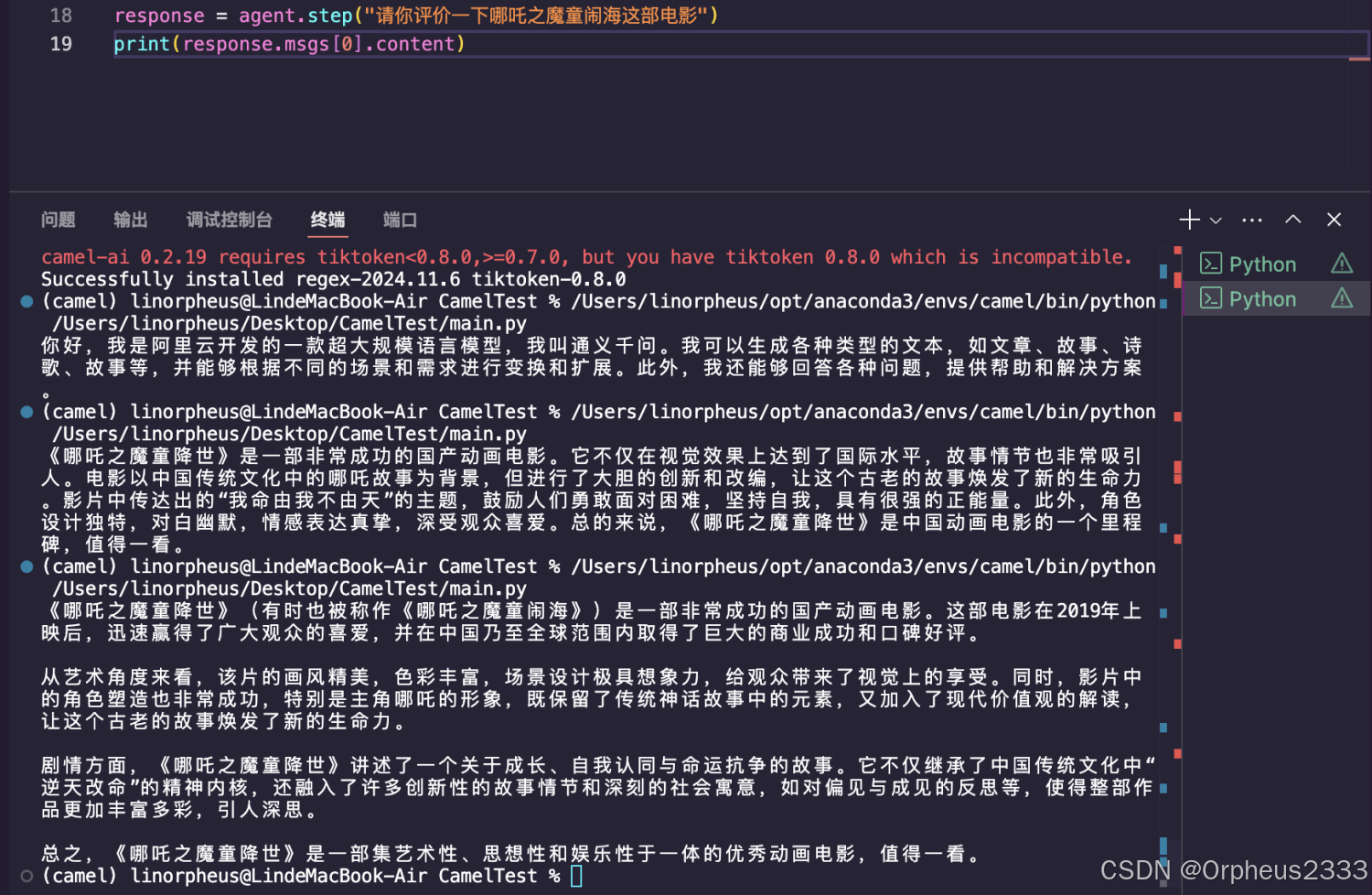
Task: Close the terminal panel with the X button
Action: tap(1334, 220)
